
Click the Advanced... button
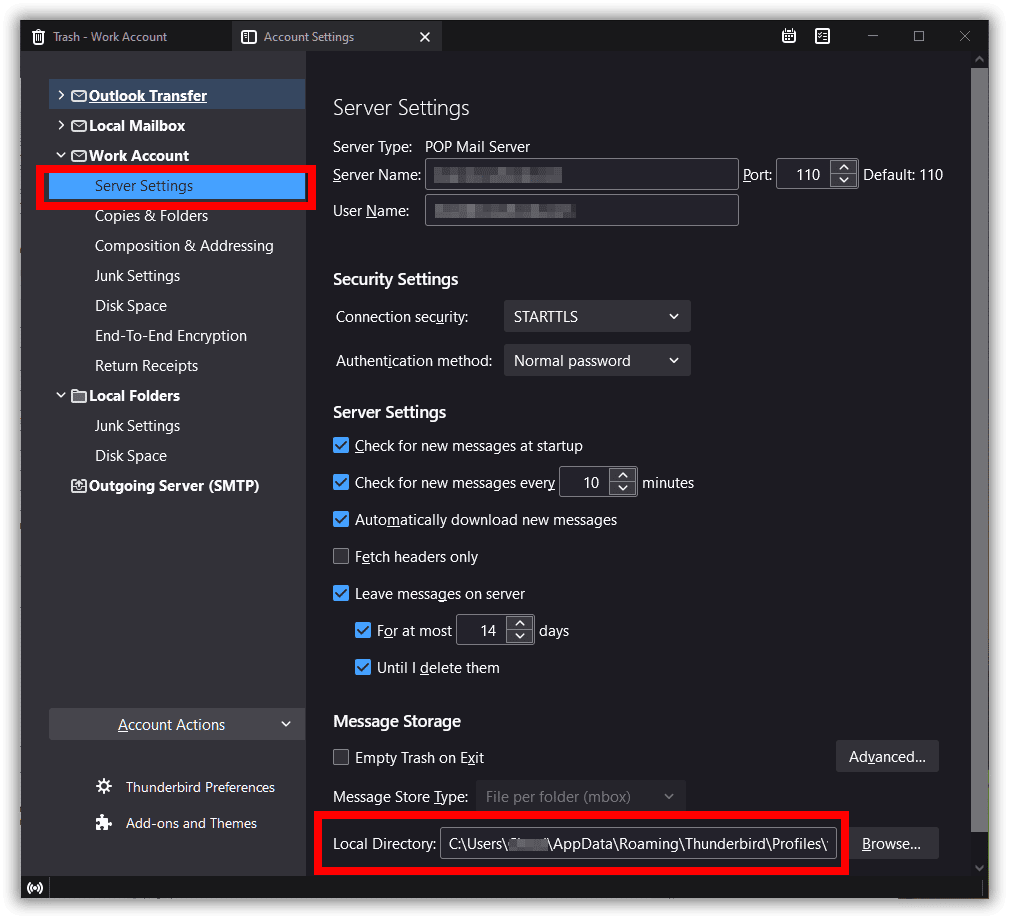(x=887, y=757)
